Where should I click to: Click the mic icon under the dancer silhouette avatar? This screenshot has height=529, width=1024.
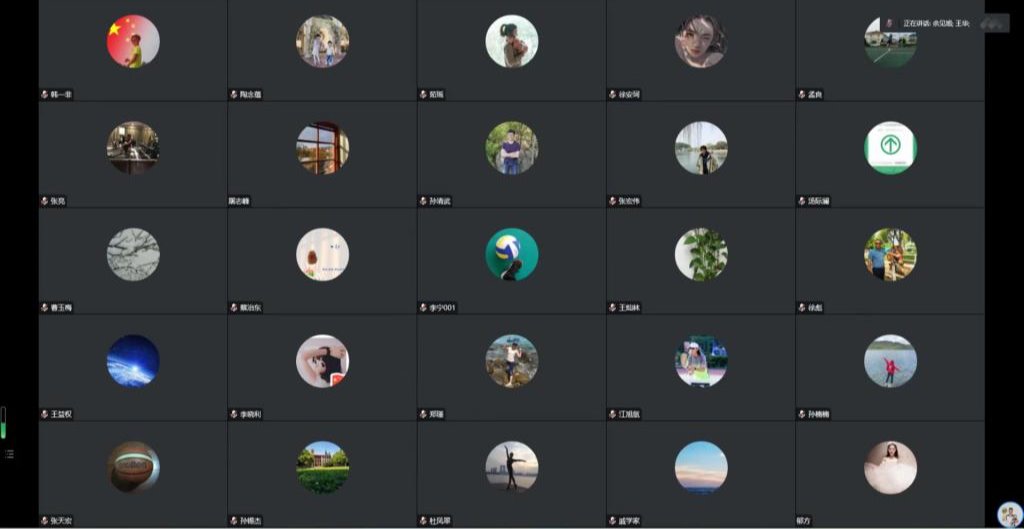[x=424, y=521]
